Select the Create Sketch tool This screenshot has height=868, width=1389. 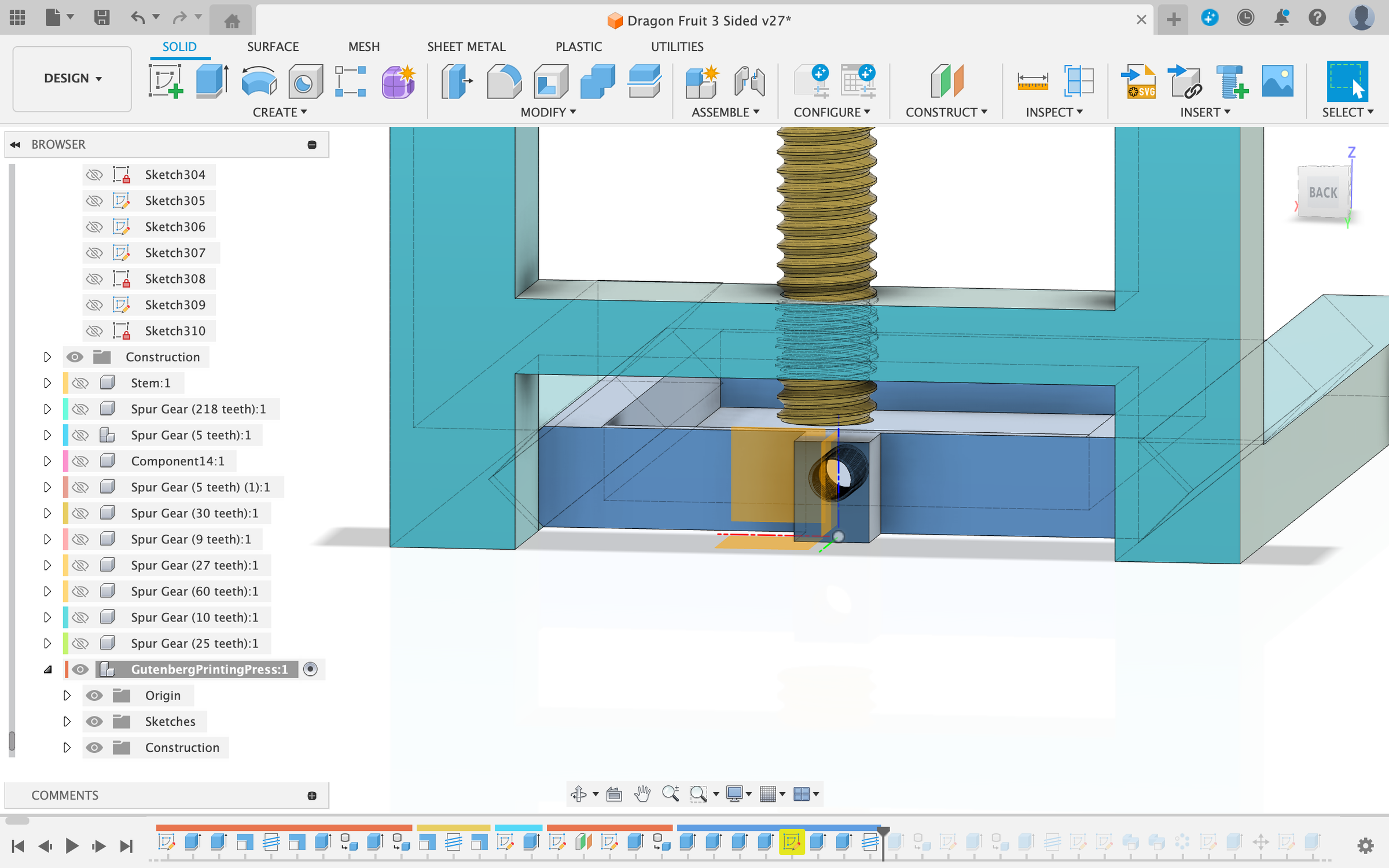(x=166, y=81)
